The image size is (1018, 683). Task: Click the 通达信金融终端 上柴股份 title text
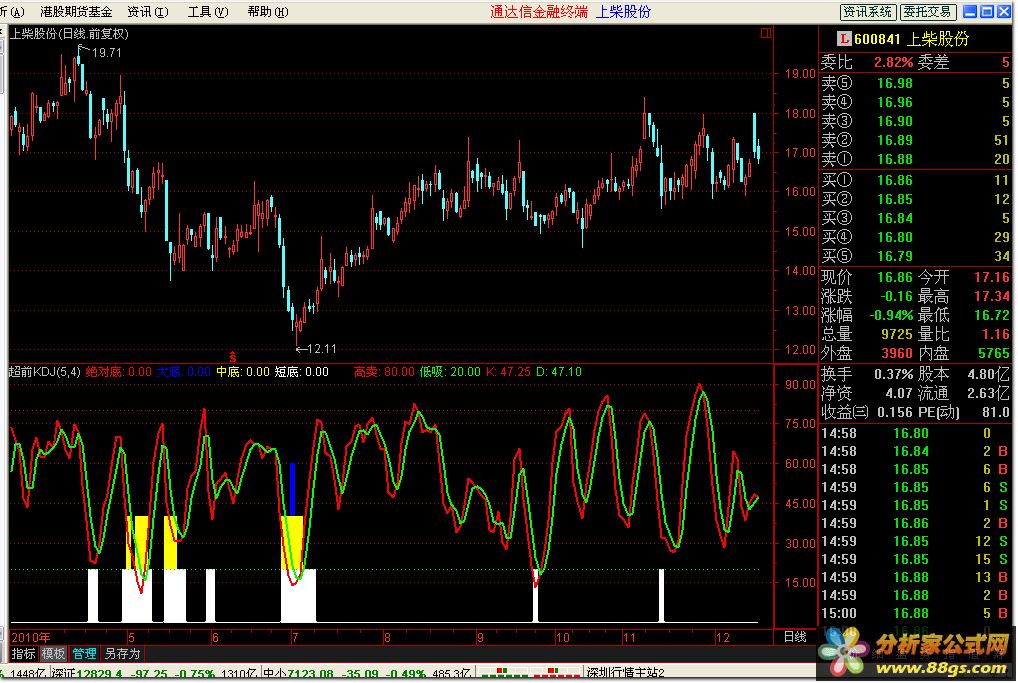point(570,12)
